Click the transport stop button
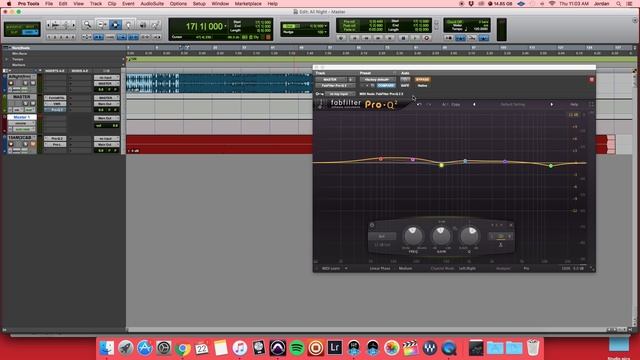Image resolution: width=640 pixels, height=360 pixels. (403, 38)
